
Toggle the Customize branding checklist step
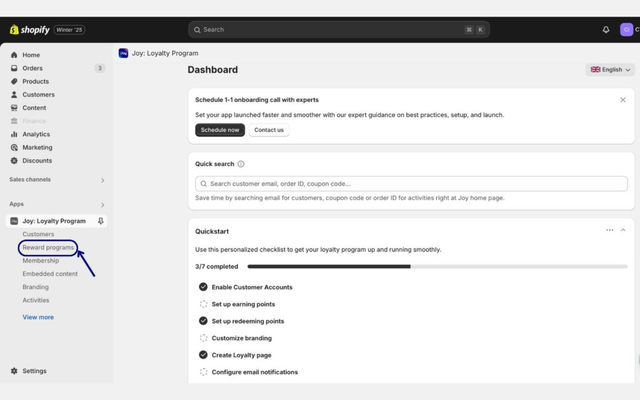203,338
